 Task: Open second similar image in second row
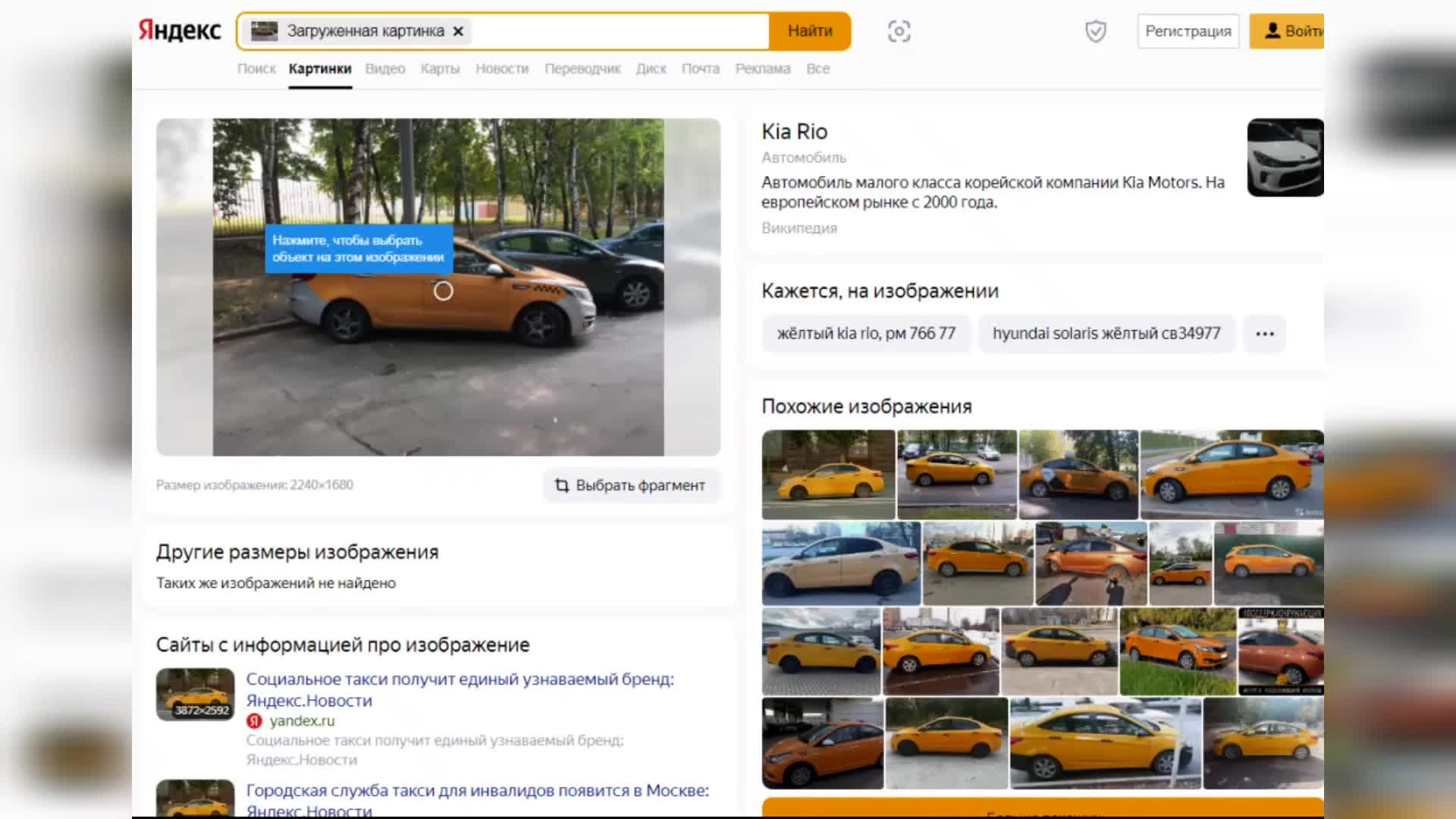pos(978,563)
